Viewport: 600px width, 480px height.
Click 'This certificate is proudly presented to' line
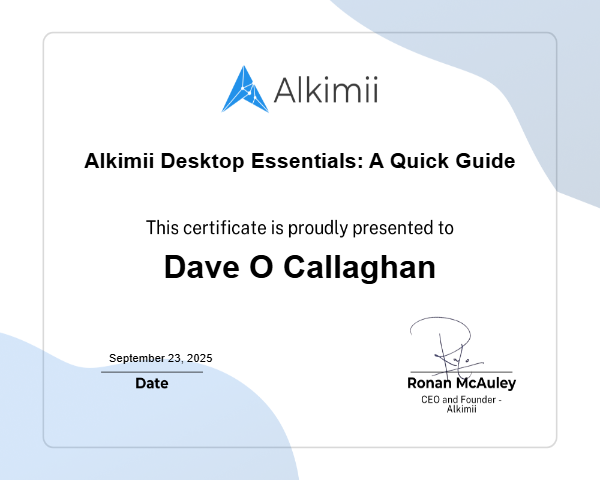pos(300,228)
